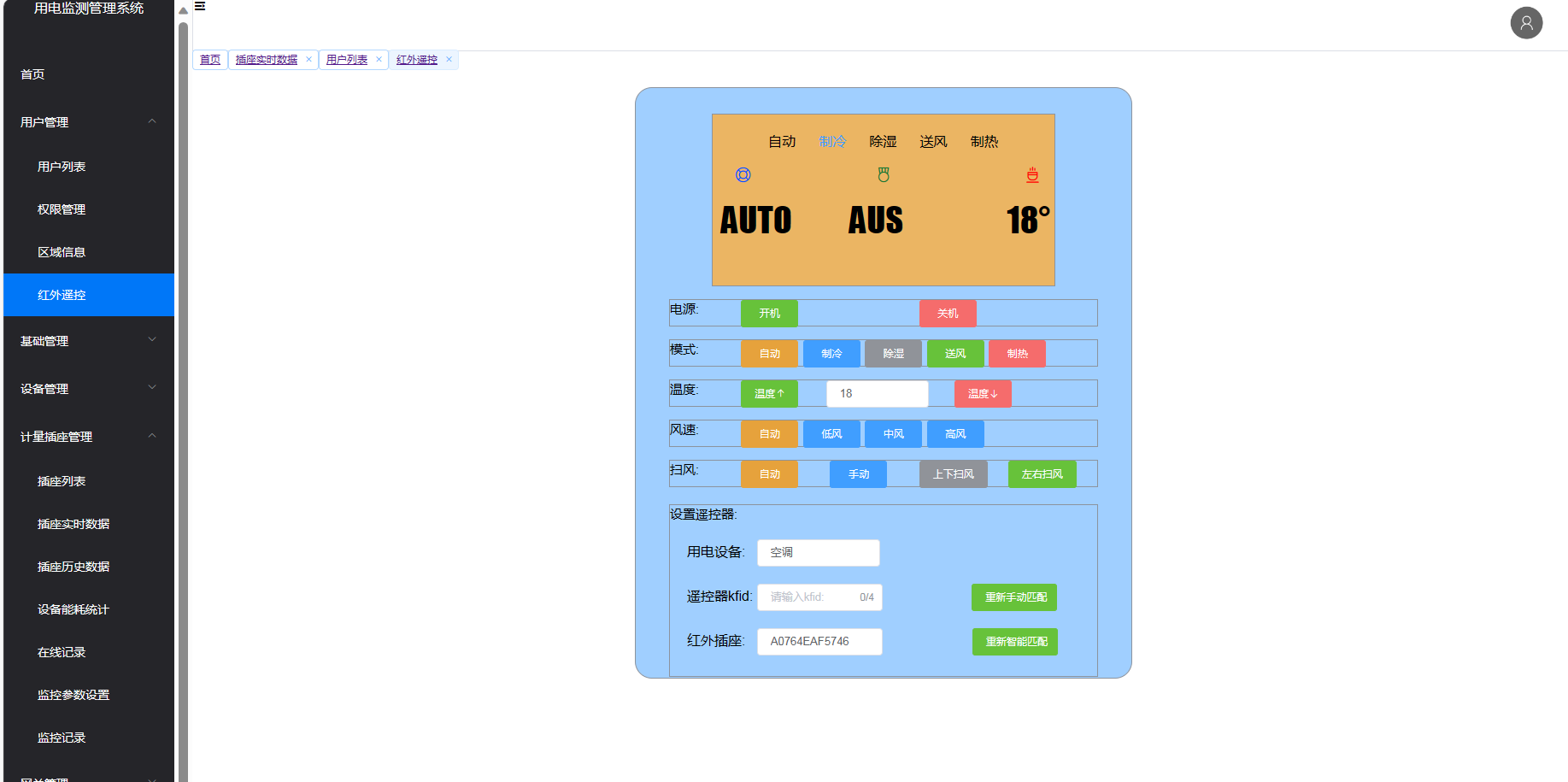Screen dimensions: 1568x782
Task: Open 在线记录 in the sidebar
Action: click(89, 652)
